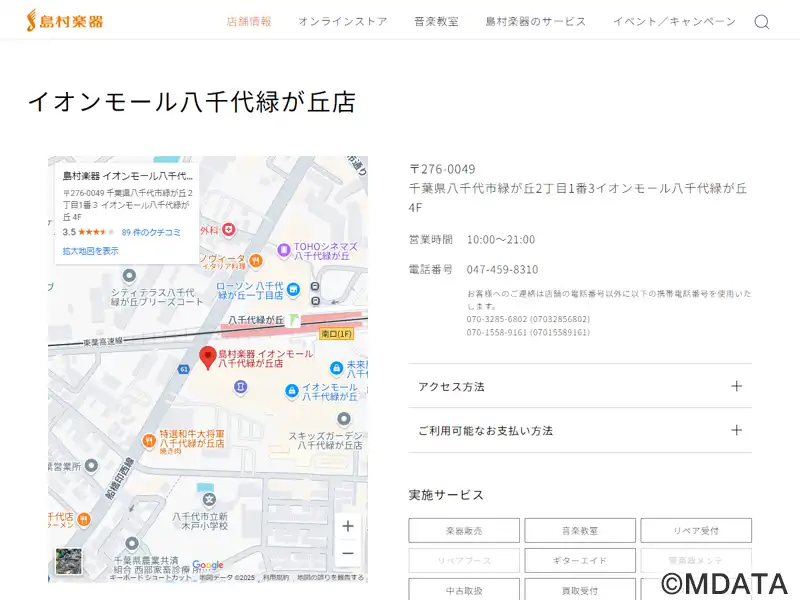Click the 買取受付 service button

coord(580,590)
